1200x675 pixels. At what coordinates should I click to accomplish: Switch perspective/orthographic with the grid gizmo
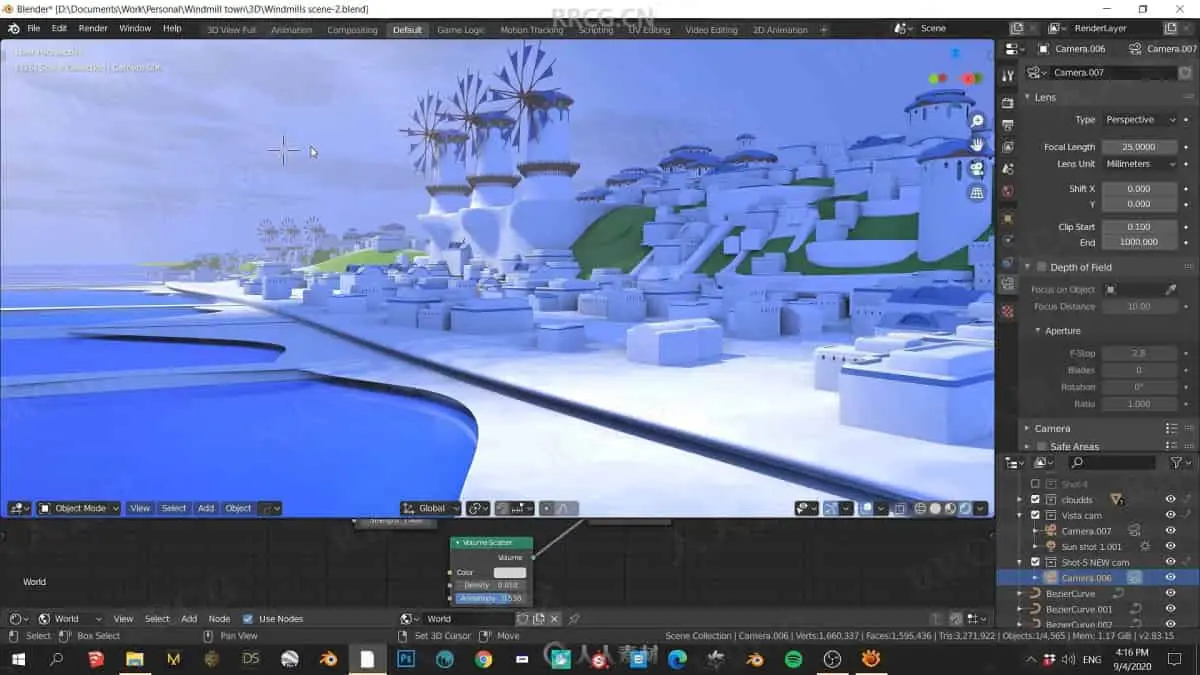click(977, 193)
